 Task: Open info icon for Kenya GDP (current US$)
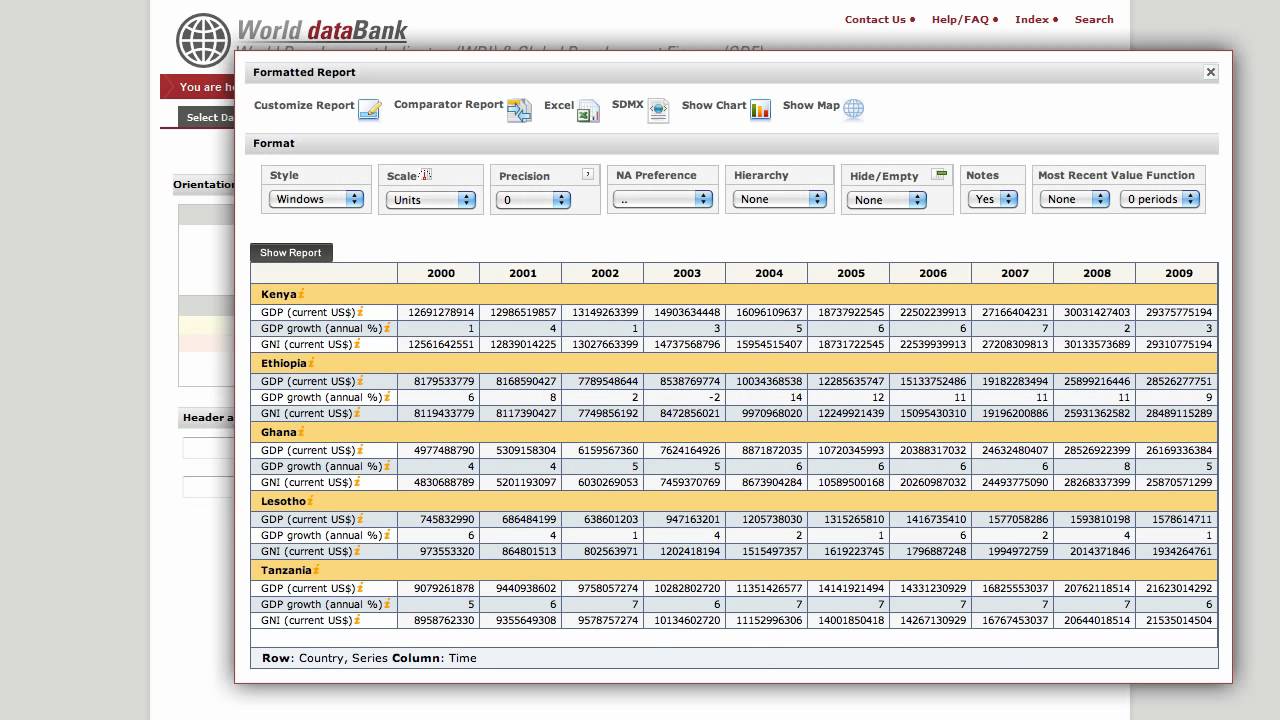pyautogui.click(x=361, y=312)
